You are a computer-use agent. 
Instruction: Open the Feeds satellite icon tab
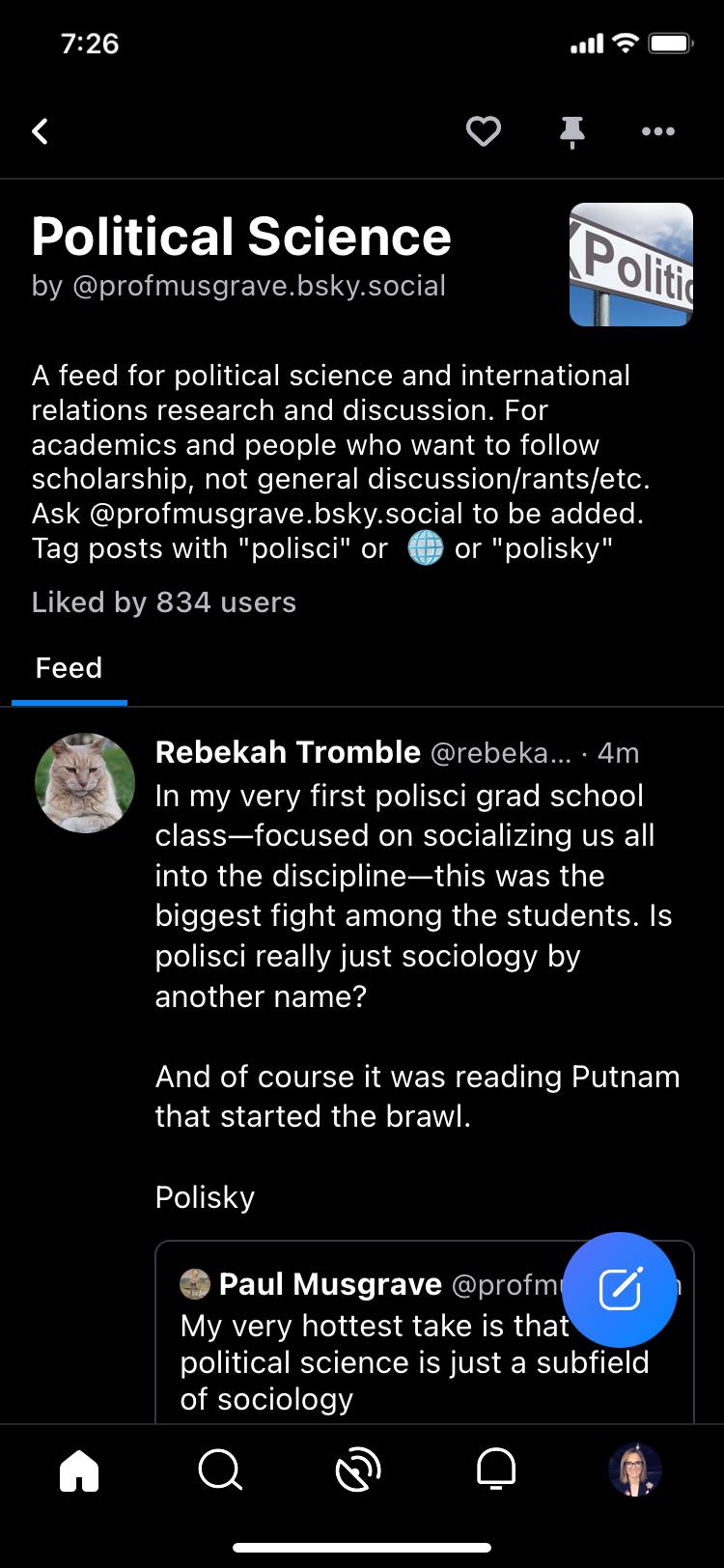point(358,1471)
